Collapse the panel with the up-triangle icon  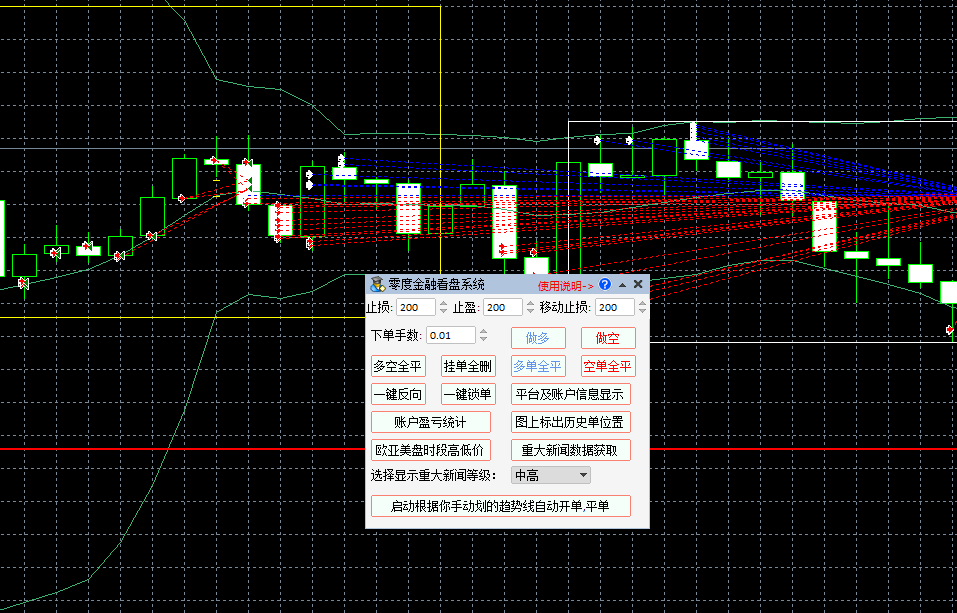(x=622, y=285)
